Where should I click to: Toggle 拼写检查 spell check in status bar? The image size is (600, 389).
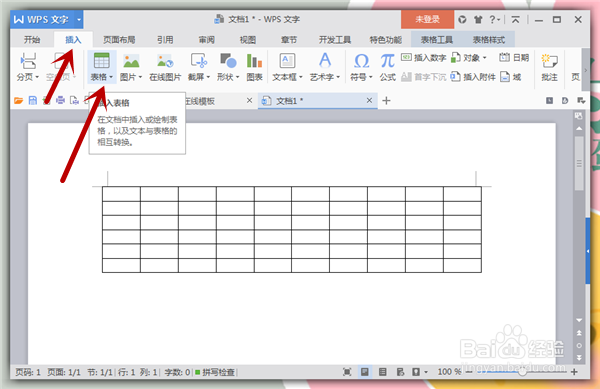point(215,372)
